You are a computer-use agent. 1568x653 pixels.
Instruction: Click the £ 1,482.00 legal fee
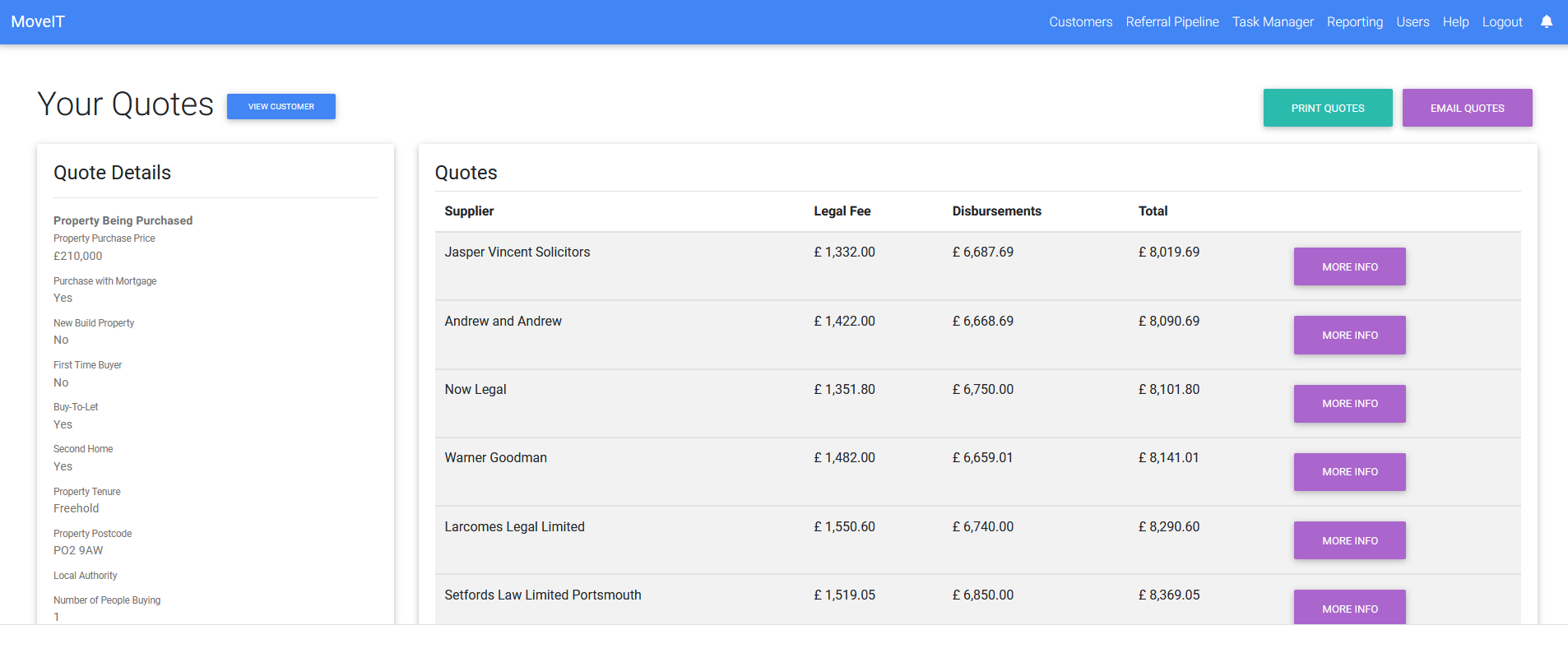pos(844,458)
